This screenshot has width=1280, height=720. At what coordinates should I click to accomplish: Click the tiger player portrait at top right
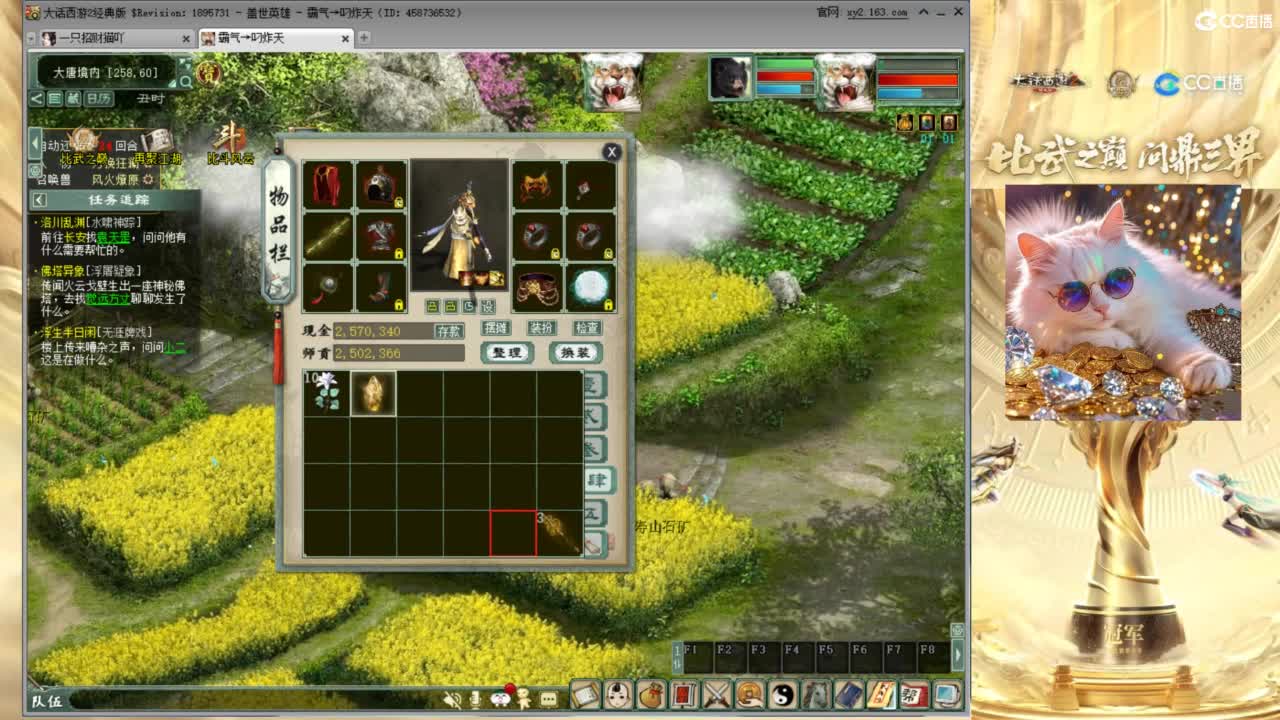pyautogui.click(x=846, y=80)
